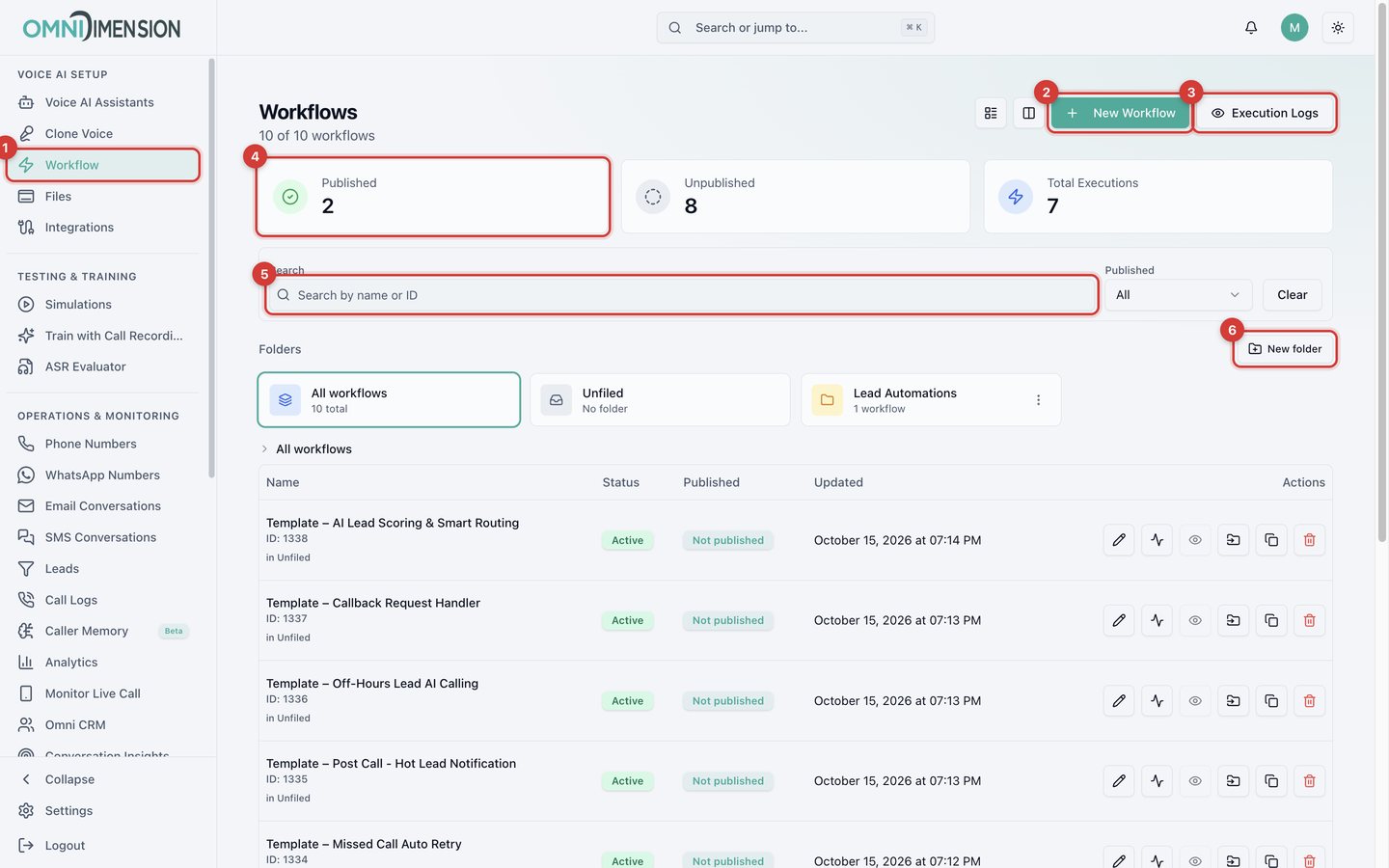Viewport: 1389px width, 868px height.
Task: Open the global Search or jump to box
Action: click(796, 28)
